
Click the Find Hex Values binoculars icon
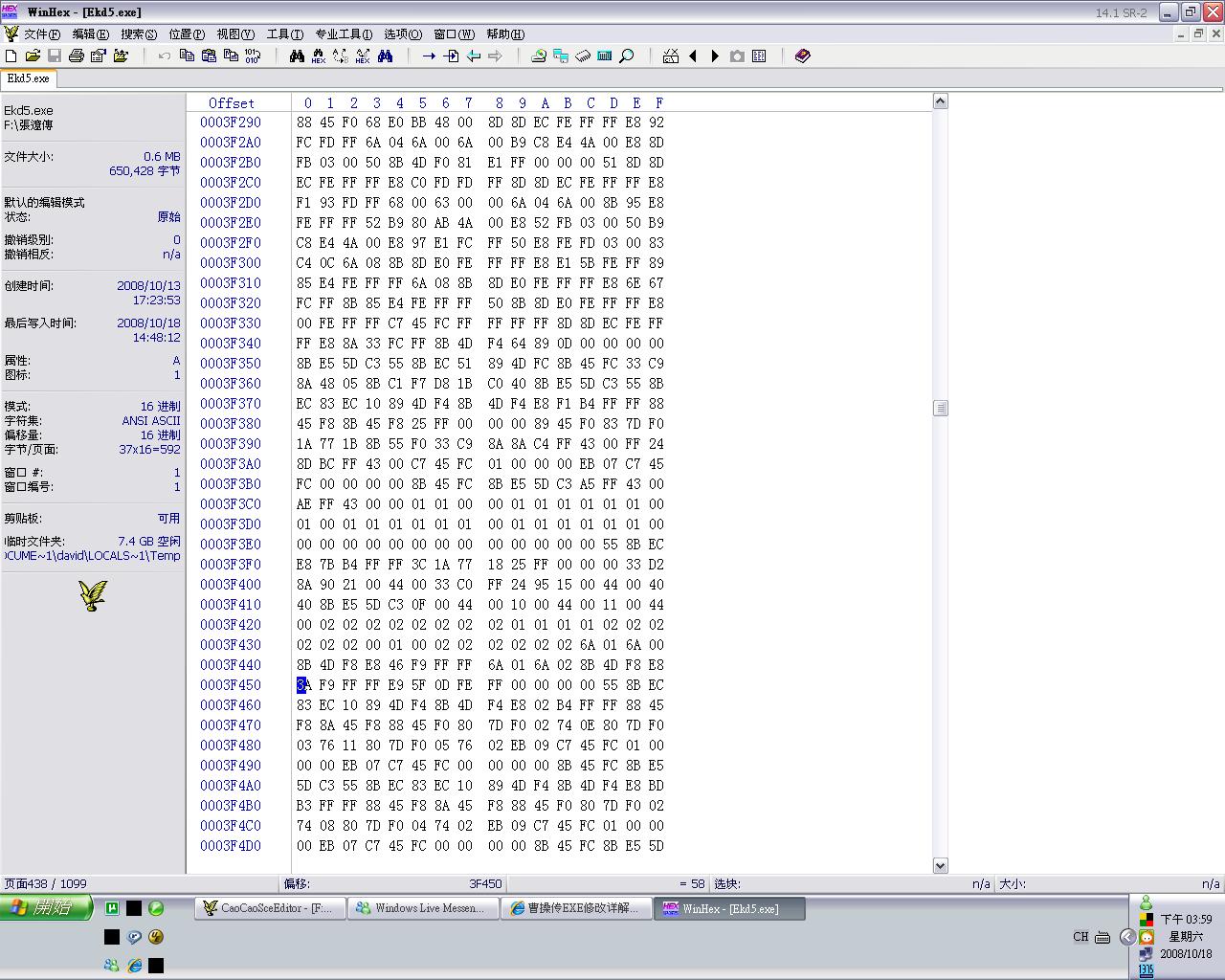(x=319, y=56)
